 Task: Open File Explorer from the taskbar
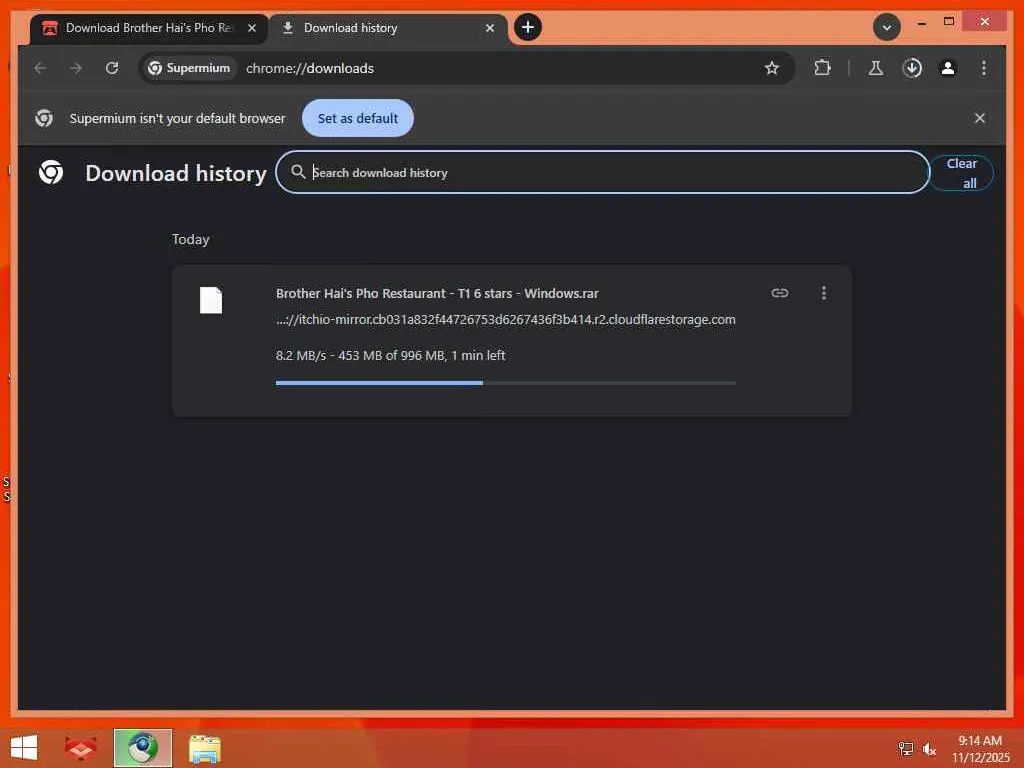[x=204, y=748]
